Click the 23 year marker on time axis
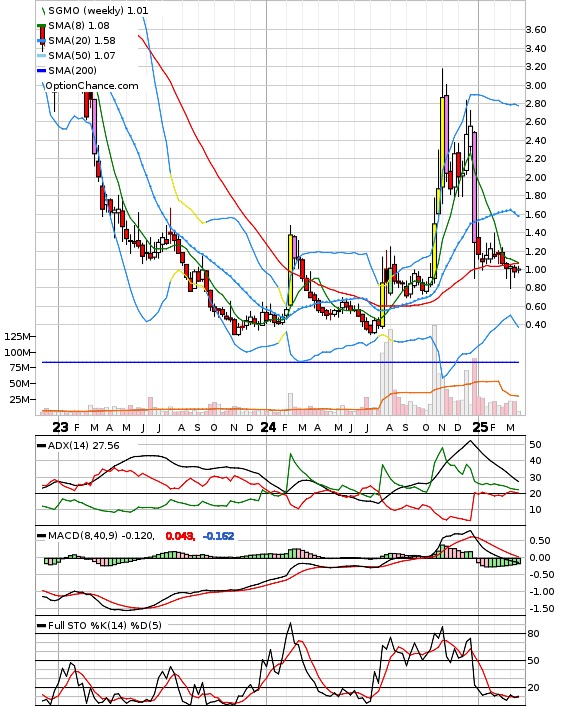 click(x=60, y=427)
